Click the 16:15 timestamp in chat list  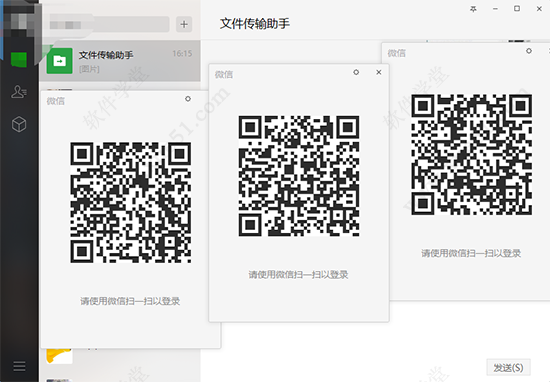tap(182, 54)
